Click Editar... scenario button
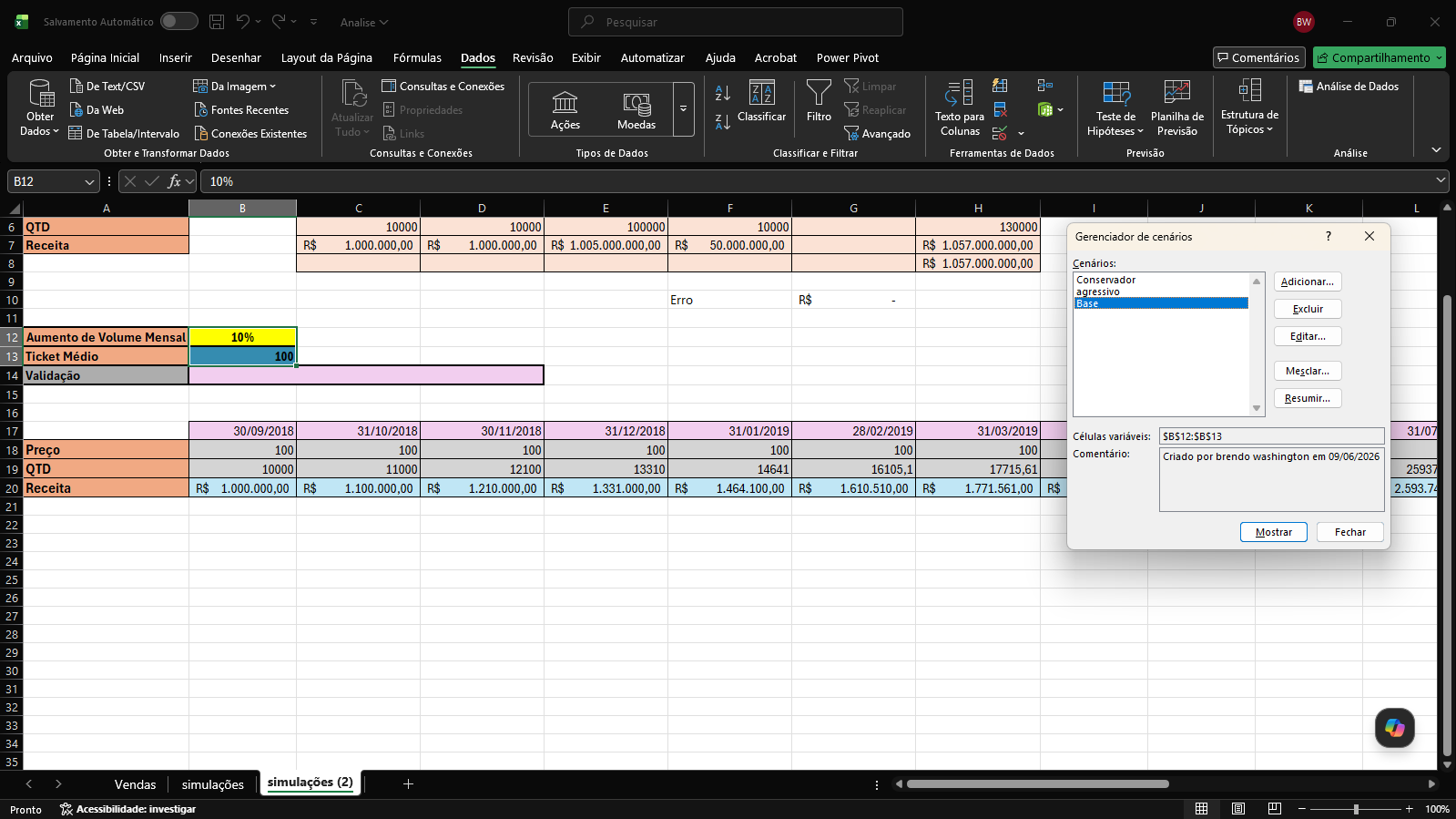The height and width of the screenshot is (819, 1456). click(1307, 336)
